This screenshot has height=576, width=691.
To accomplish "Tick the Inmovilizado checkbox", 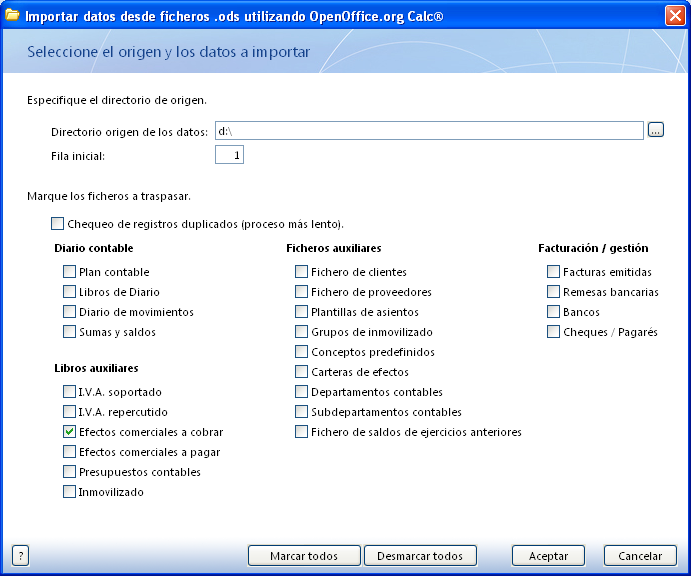I will (x=70, y=492).
